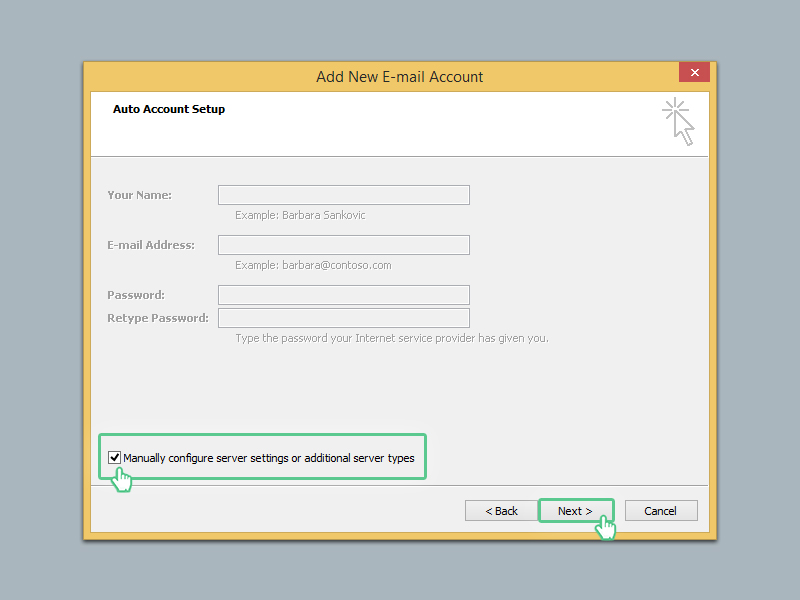800x600 pixels.
Task: Close the Add New E-mail Account dialog
Action: pos(694,72)
